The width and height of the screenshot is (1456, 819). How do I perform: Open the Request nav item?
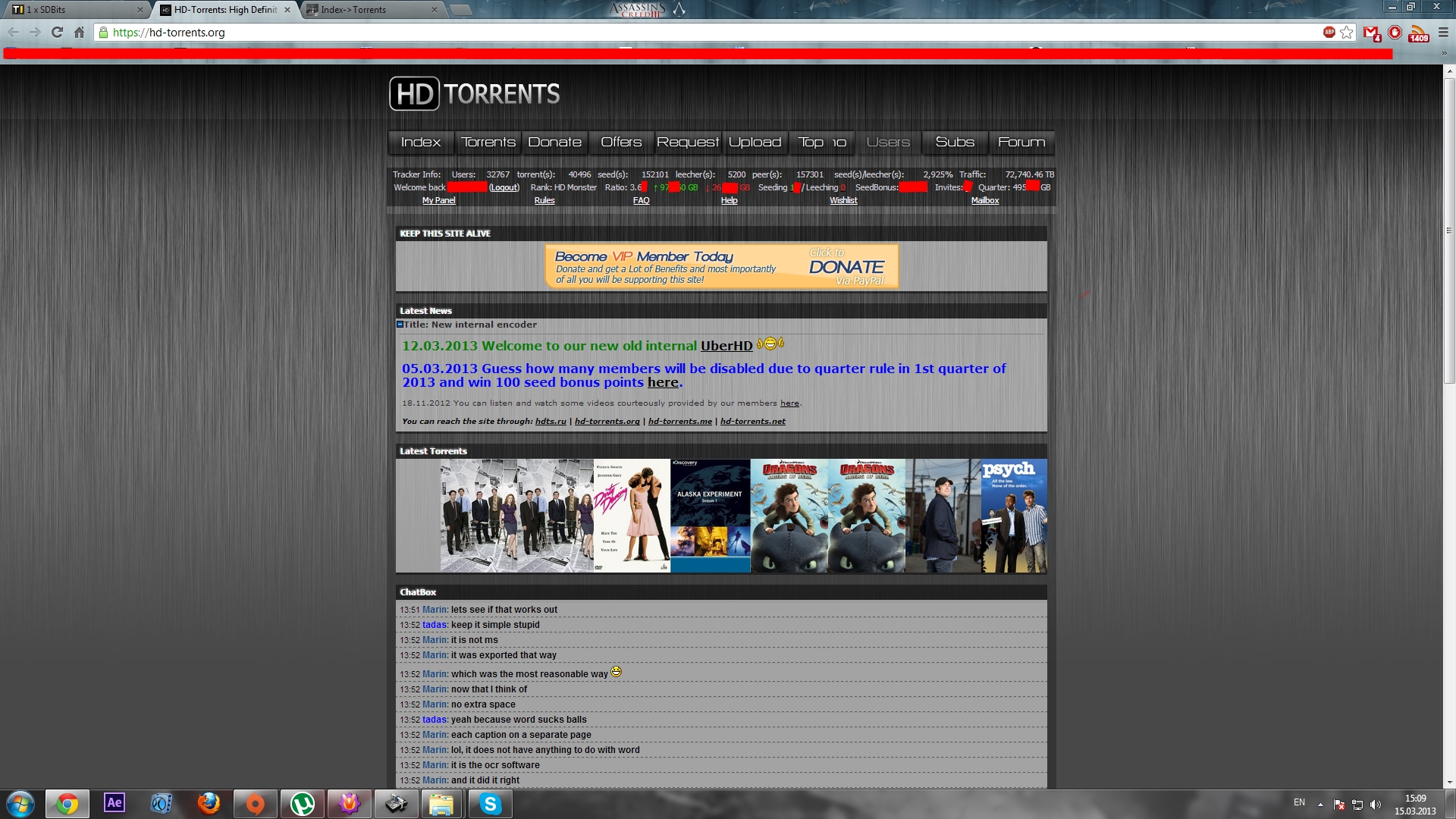688,142
